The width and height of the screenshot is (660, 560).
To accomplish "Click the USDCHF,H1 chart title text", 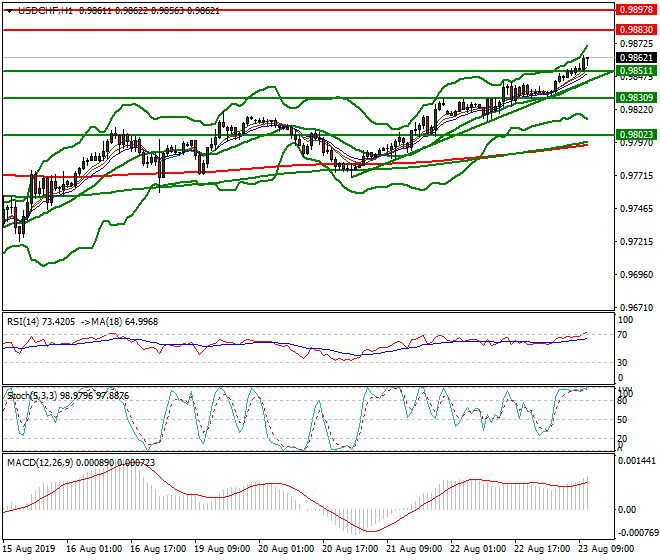I will 45,11.
